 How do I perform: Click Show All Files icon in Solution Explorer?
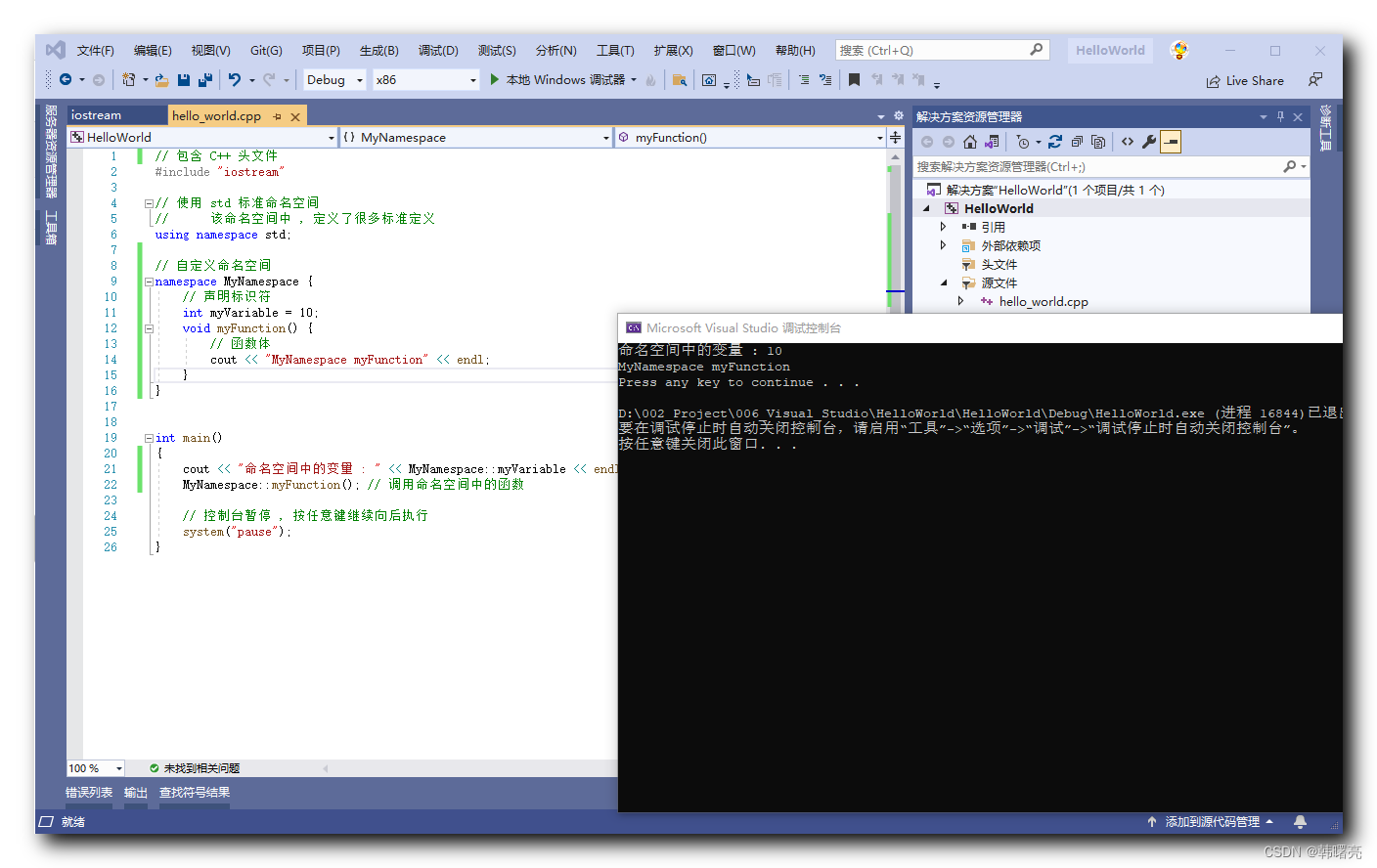(x=1098, y=142)
